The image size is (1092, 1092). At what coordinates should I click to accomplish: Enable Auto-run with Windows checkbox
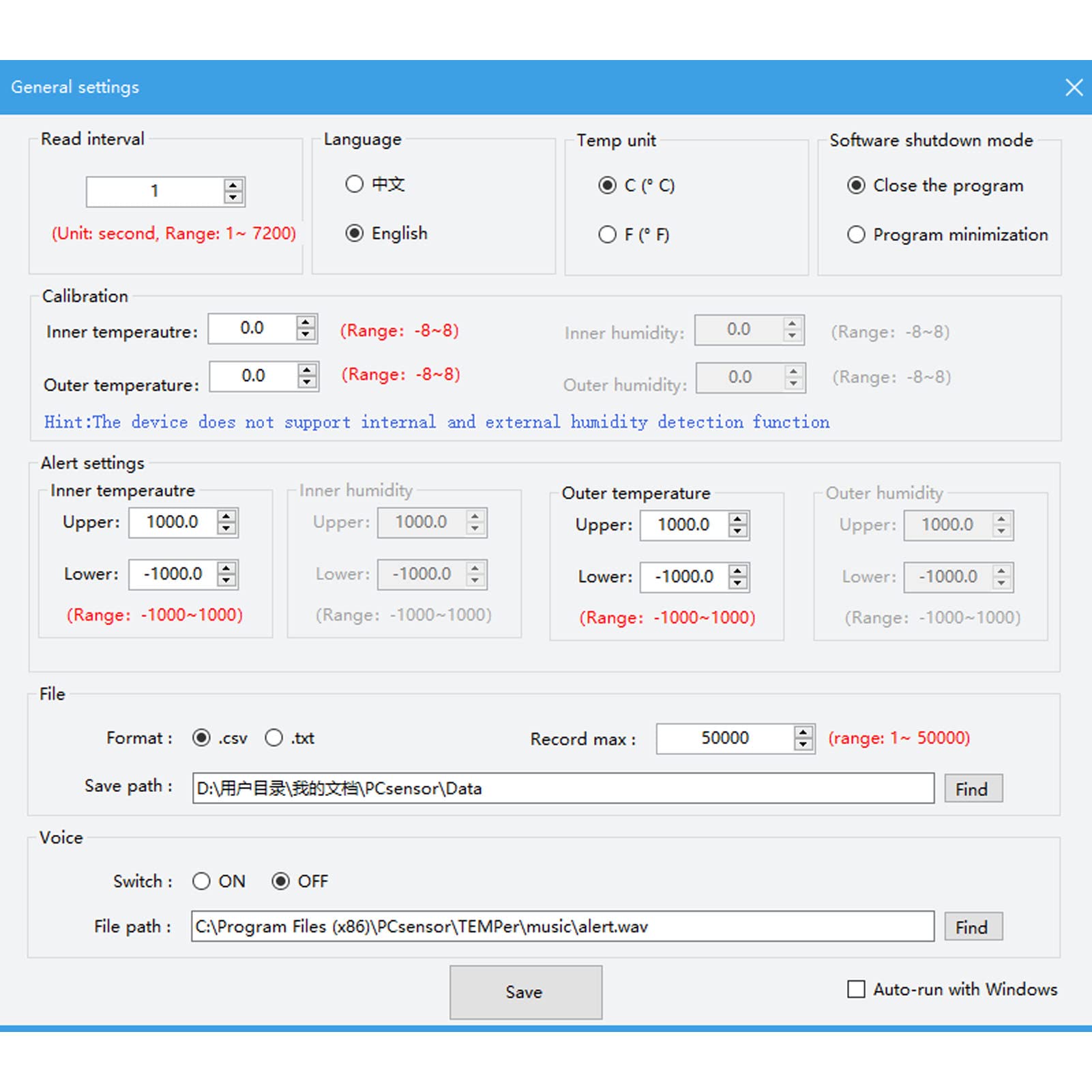[x=856, y=989]
